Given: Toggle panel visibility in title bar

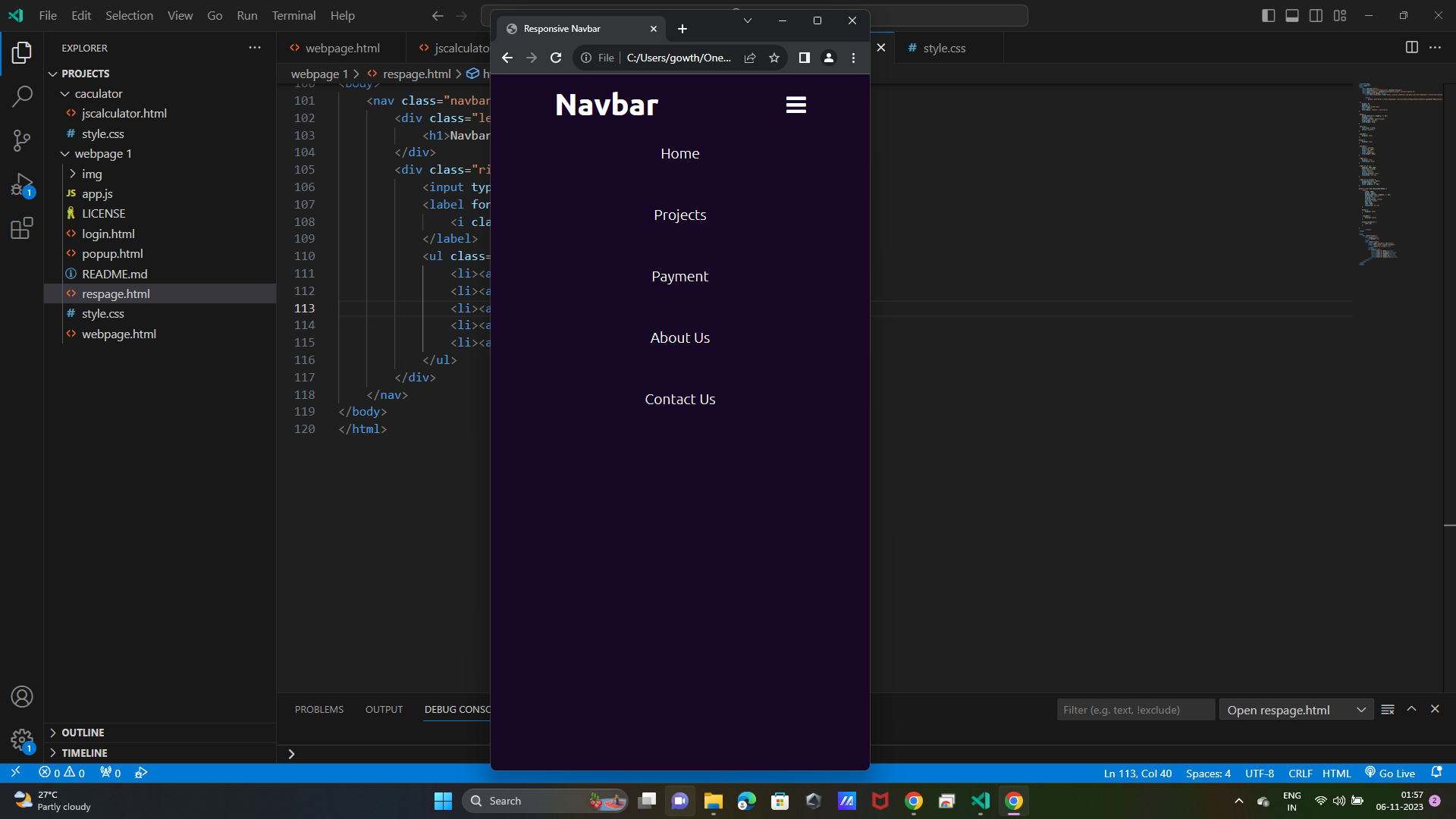Looking at the screenshot, I should (1292, 16).
